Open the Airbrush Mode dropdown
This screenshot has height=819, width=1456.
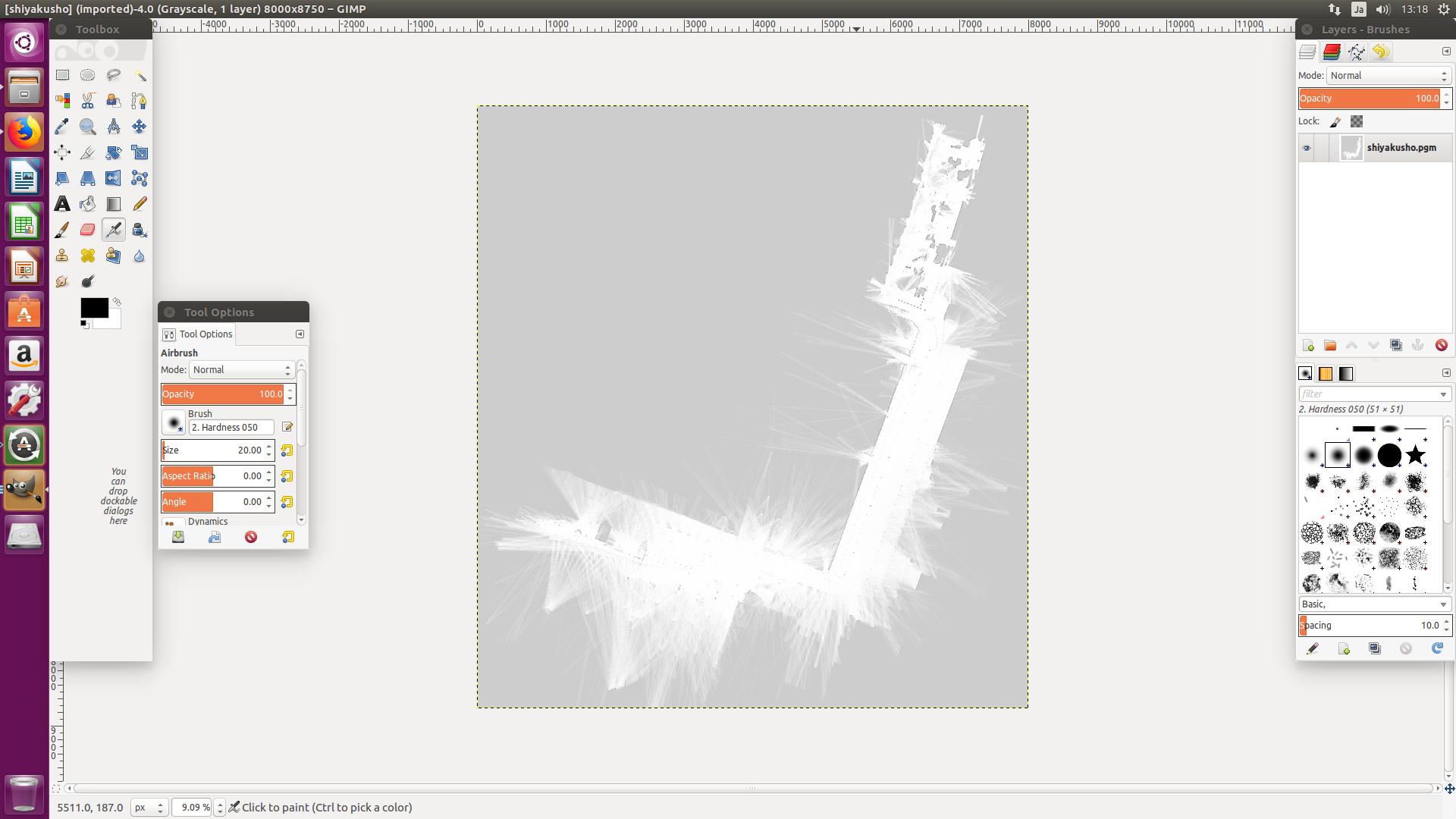(x=241, y=370)
